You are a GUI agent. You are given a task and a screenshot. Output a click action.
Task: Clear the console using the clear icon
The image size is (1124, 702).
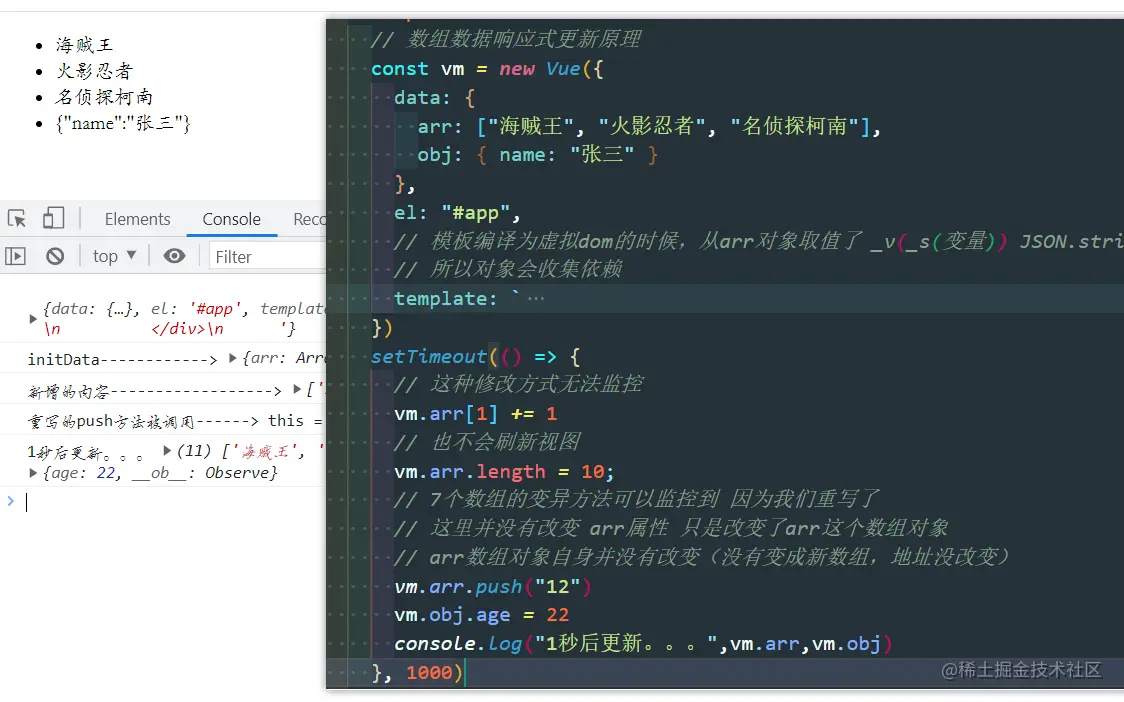point(55,256)
